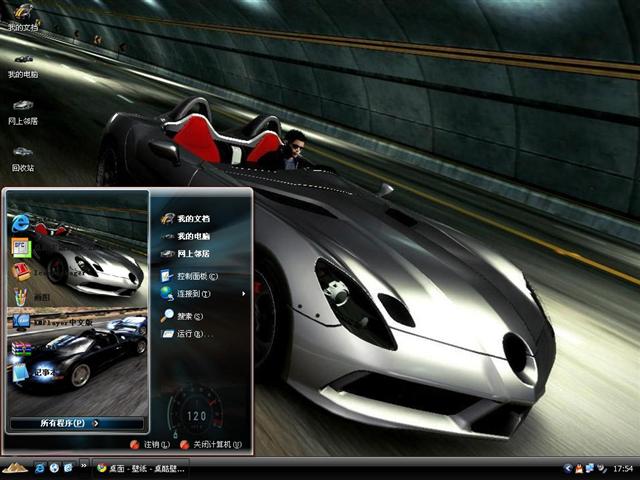Click the 注销 log off button
Image resolution: width=640 pixels, height=480 pixels.
[149, 444]
